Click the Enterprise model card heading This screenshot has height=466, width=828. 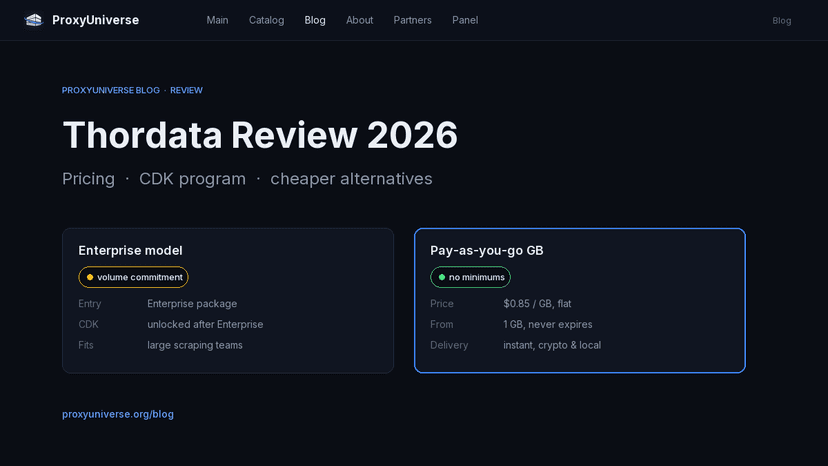pos(130,250)
